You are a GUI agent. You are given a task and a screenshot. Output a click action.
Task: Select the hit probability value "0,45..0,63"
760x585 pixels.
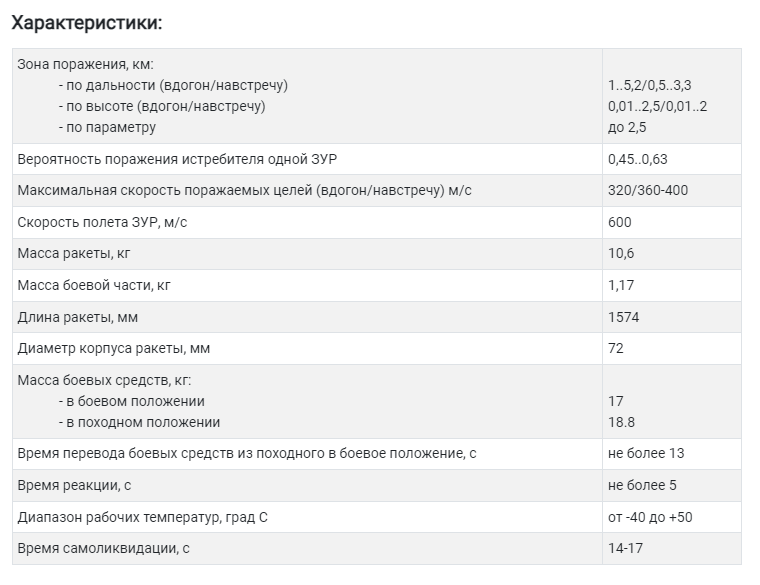pos(637,159)
